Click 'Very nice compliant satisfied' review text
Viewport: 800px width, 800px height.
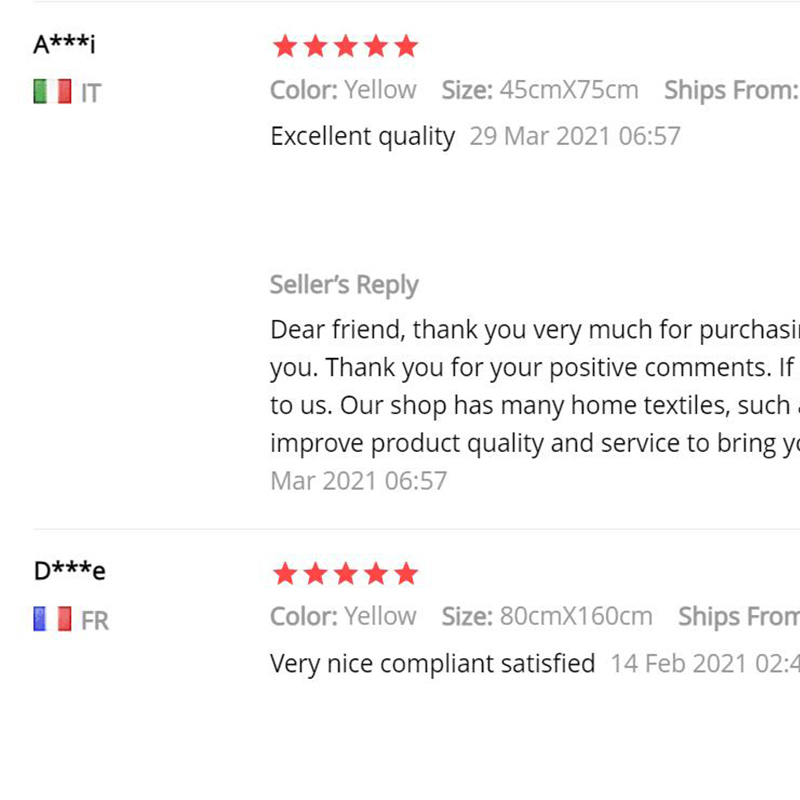(x=433, y=664)
